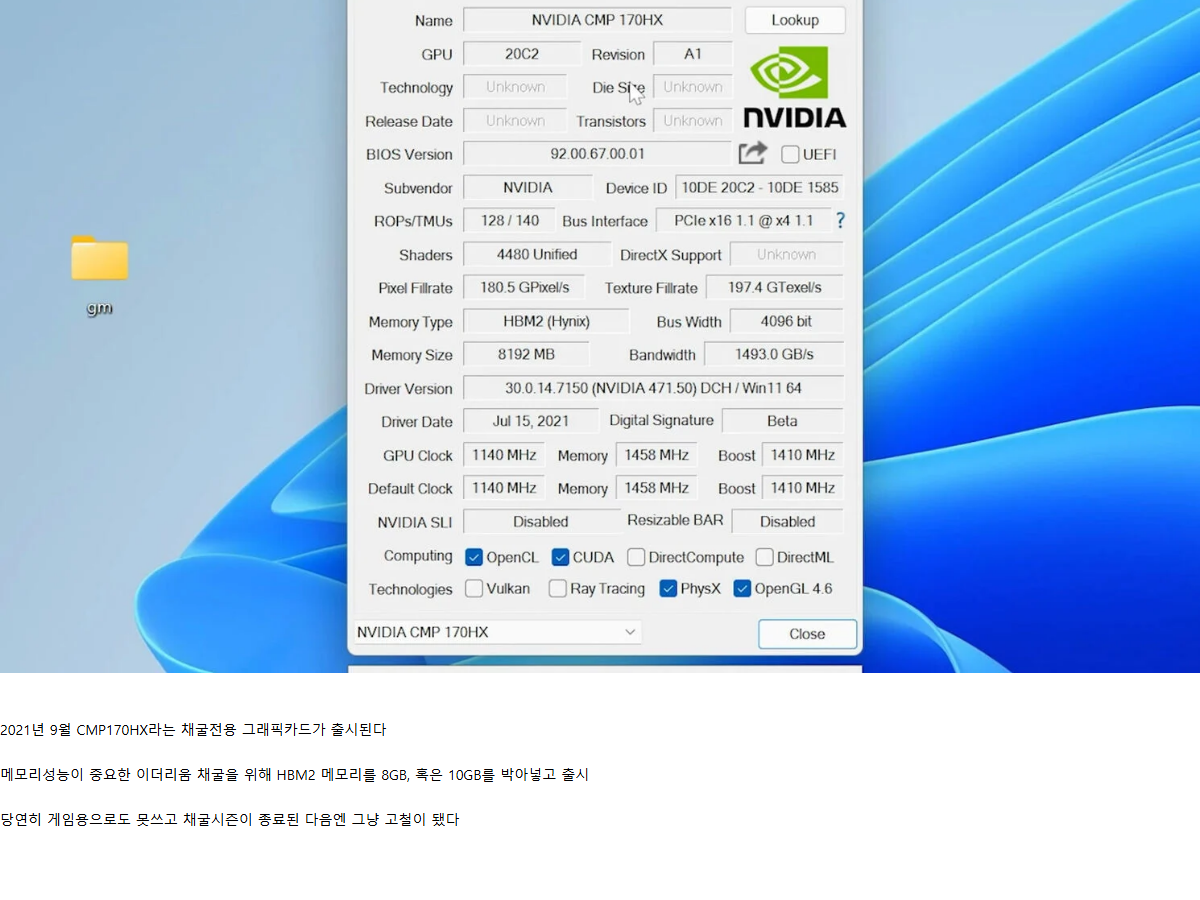Image resolution: width=1200 pixels, height=900 pixels.
Task: Click the GPU Clock row Memory value 1458 MHz
Action: pyautogui.click(x=656, y=455)
